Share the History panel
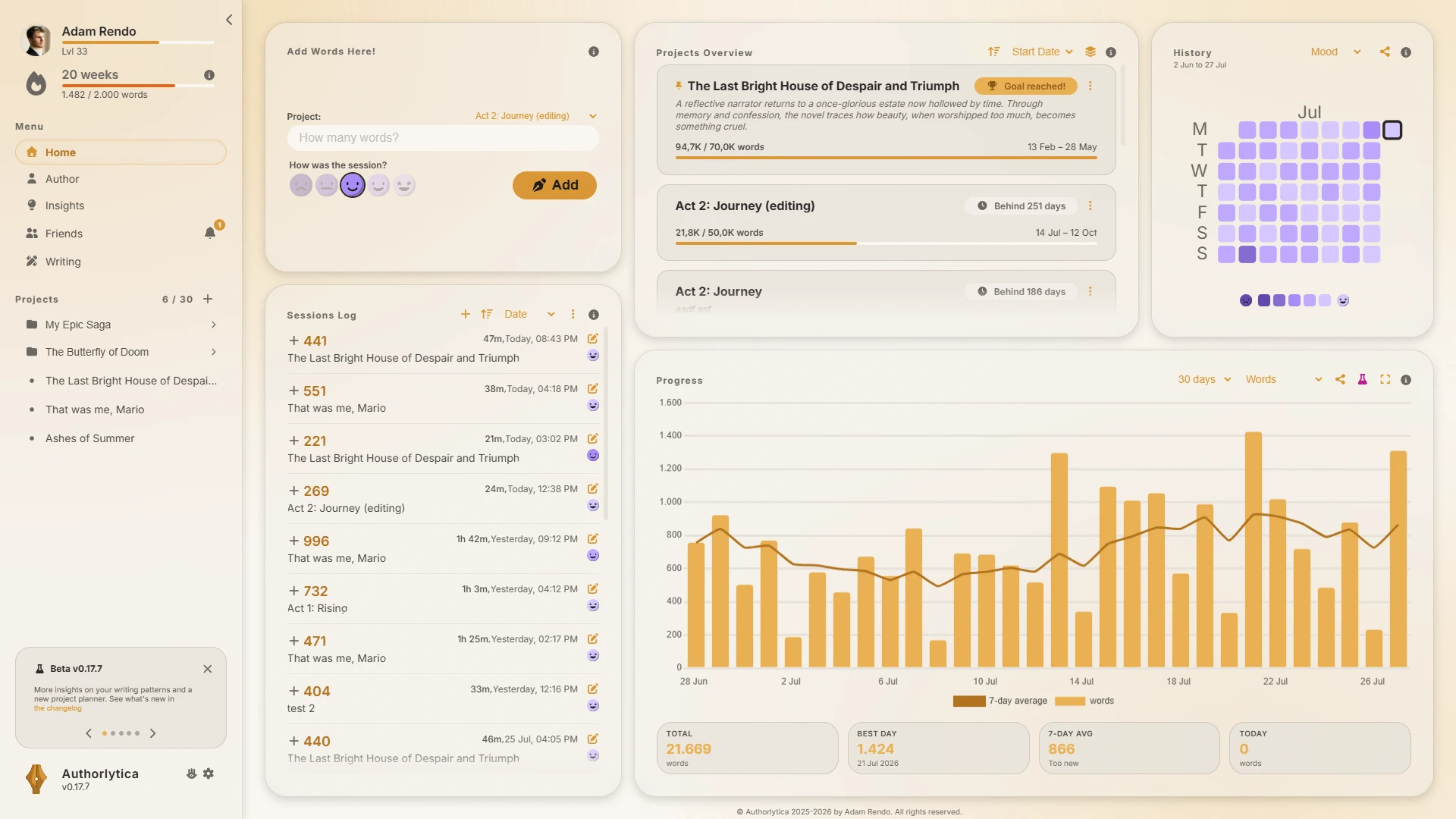Viewport: 1456px width, 819px height. 1385,52
